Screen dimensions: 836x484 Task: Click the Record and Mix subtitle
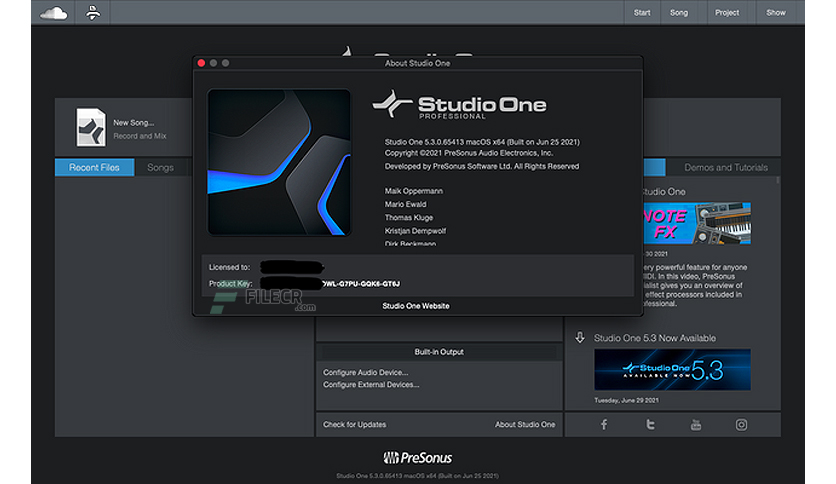[x=140, y=136]
